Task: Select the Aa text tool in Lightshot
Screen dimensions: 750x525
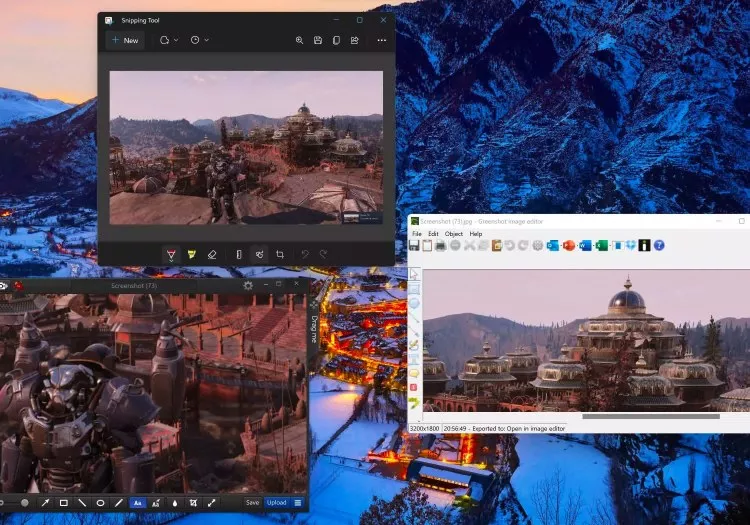Action: click(137, 502)
